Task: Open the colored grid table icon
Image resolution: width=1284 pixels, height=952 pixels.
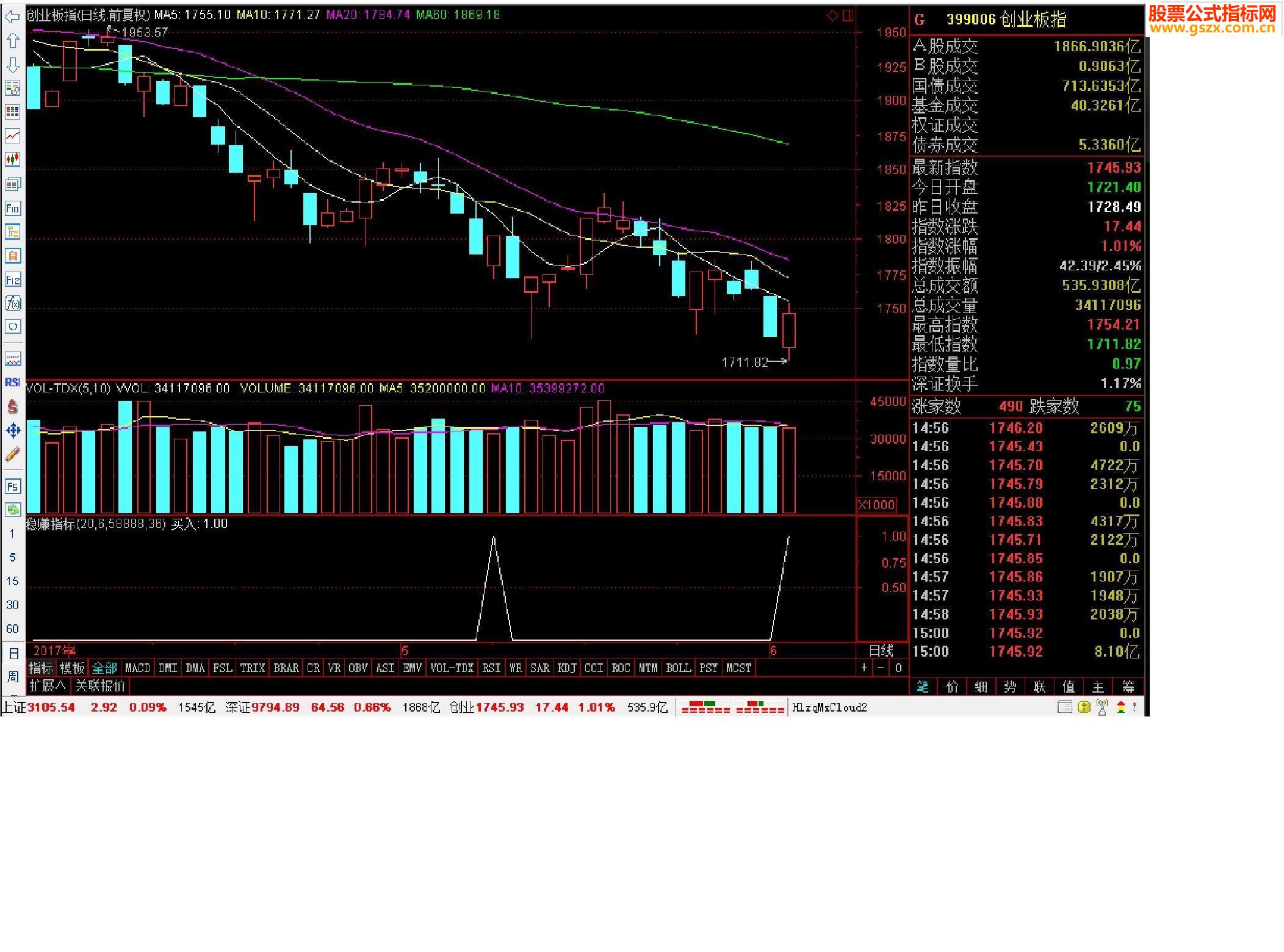Action: 12,112
